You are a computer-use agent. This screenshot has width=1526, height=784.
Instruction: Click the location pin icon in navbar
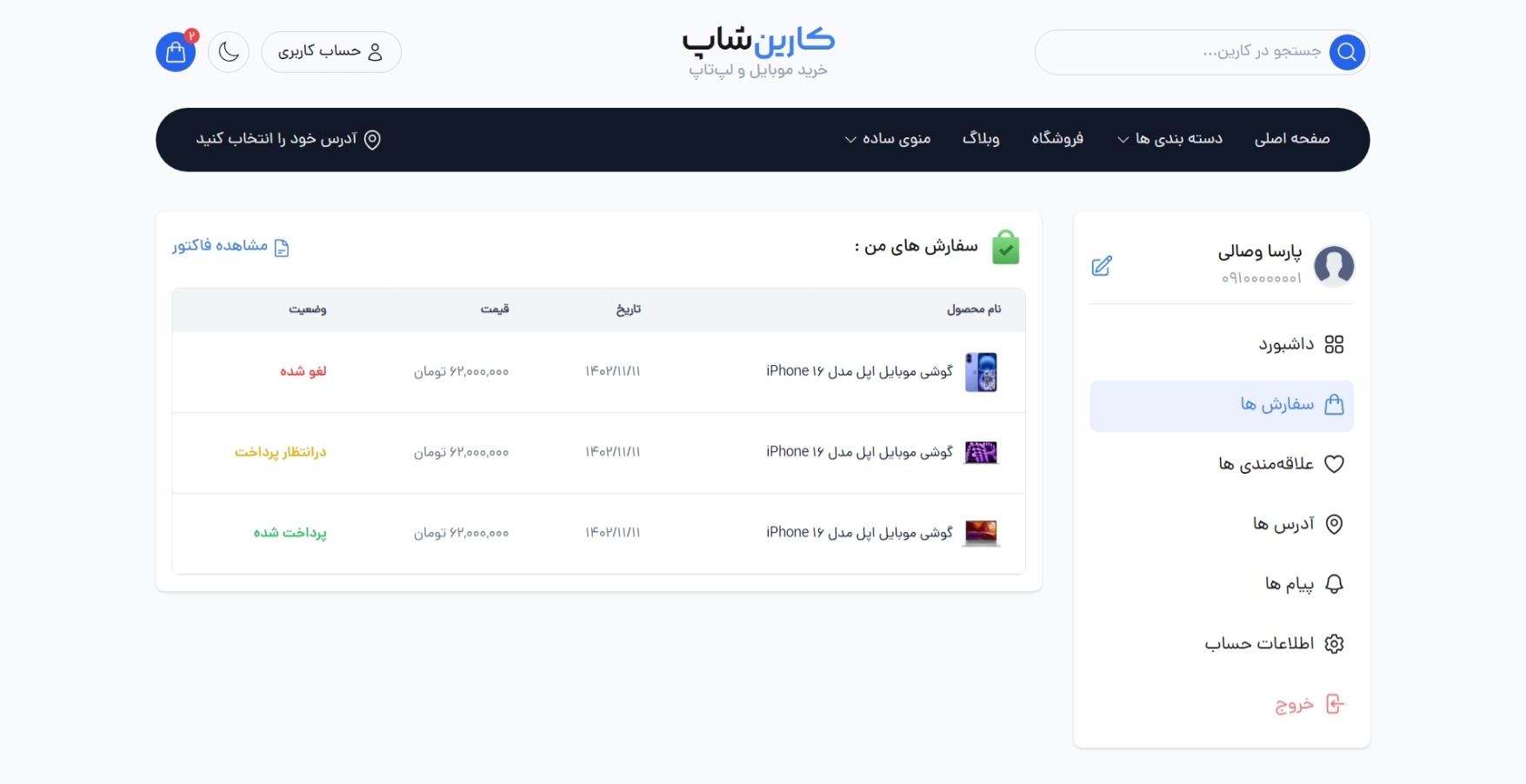click(x=372, y=139)
